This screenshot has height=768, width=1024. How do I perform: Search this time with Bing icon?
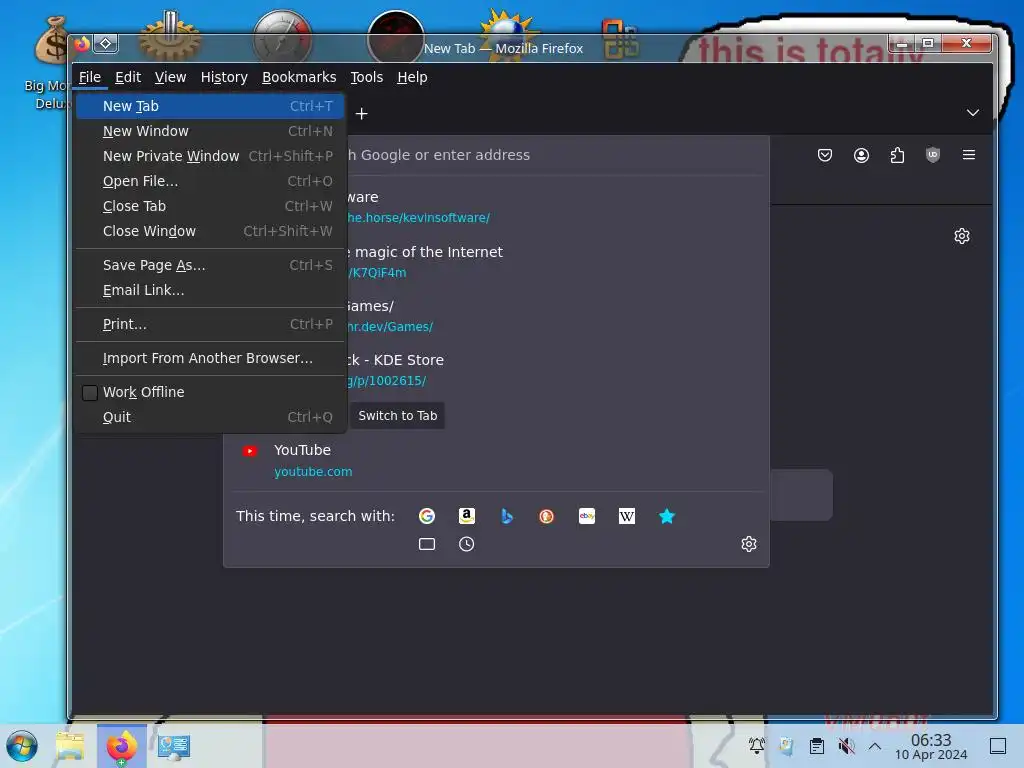(507, 516)
